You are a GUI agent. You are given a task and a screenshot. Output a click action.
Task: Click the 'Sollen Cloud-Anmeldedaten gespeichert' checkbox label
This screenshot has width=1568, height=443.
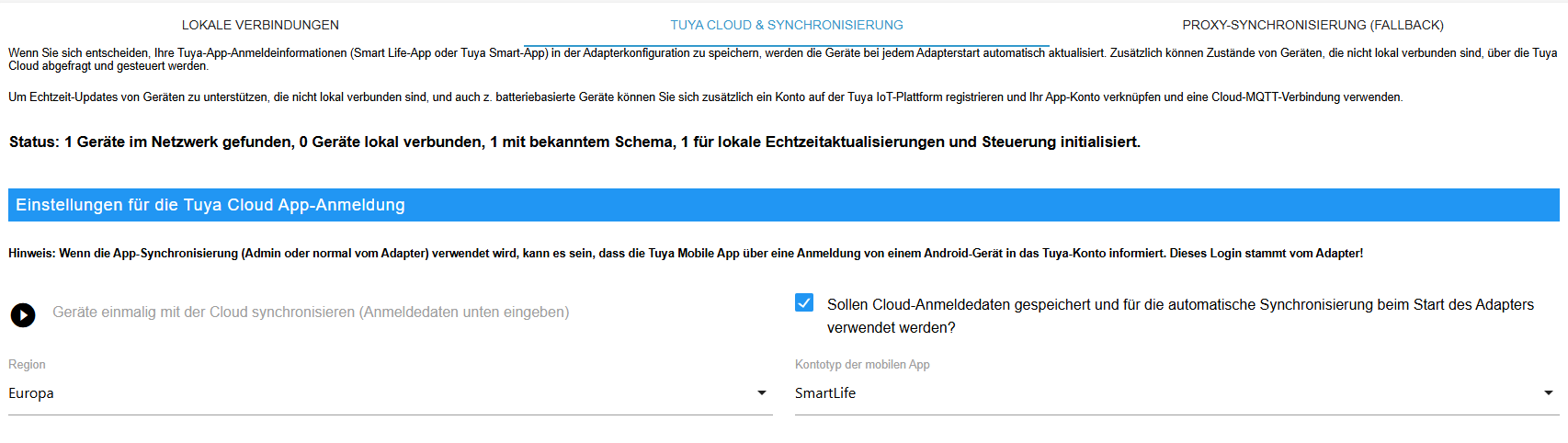tap(1180, 305)
